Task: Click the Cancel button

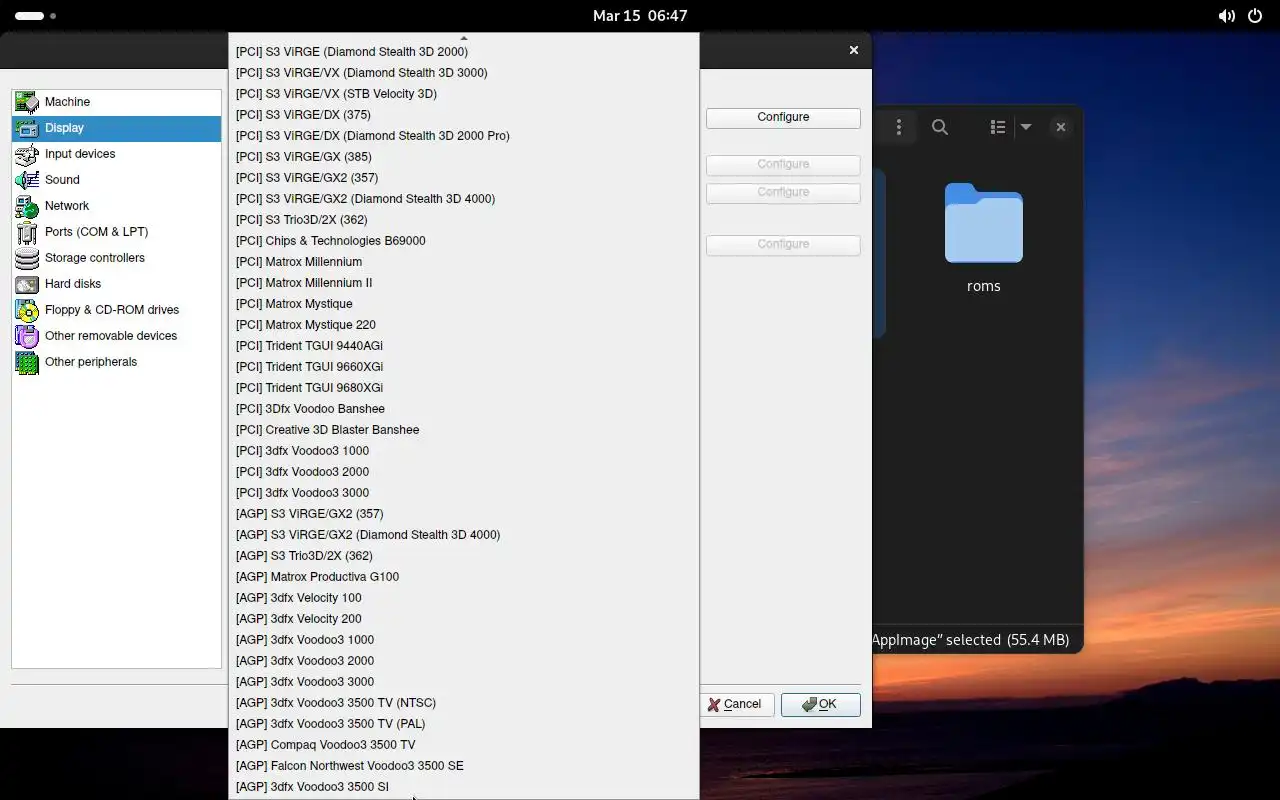Action: [735, 704]
